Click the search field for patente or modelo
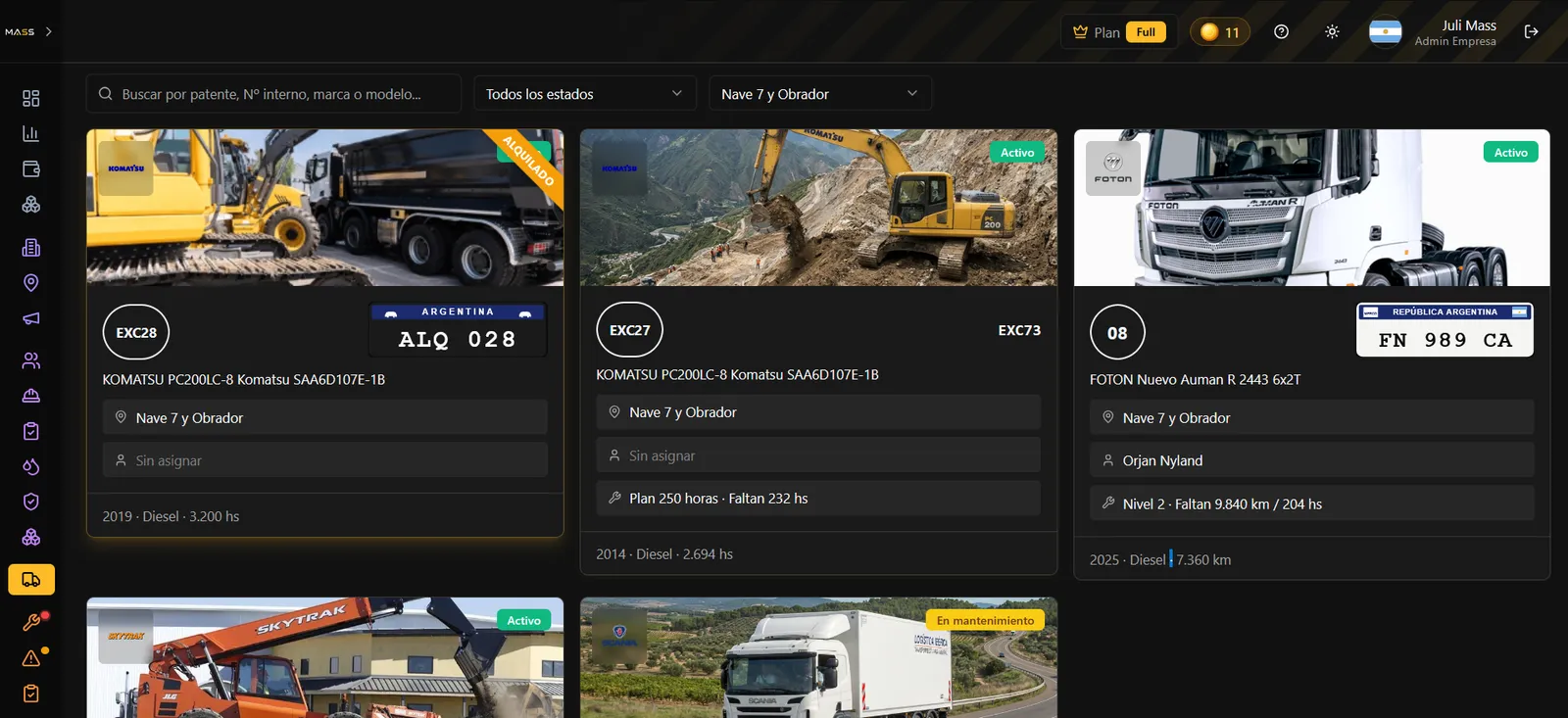Screen dimensions: 1568x718 click(x=273, y=94)
